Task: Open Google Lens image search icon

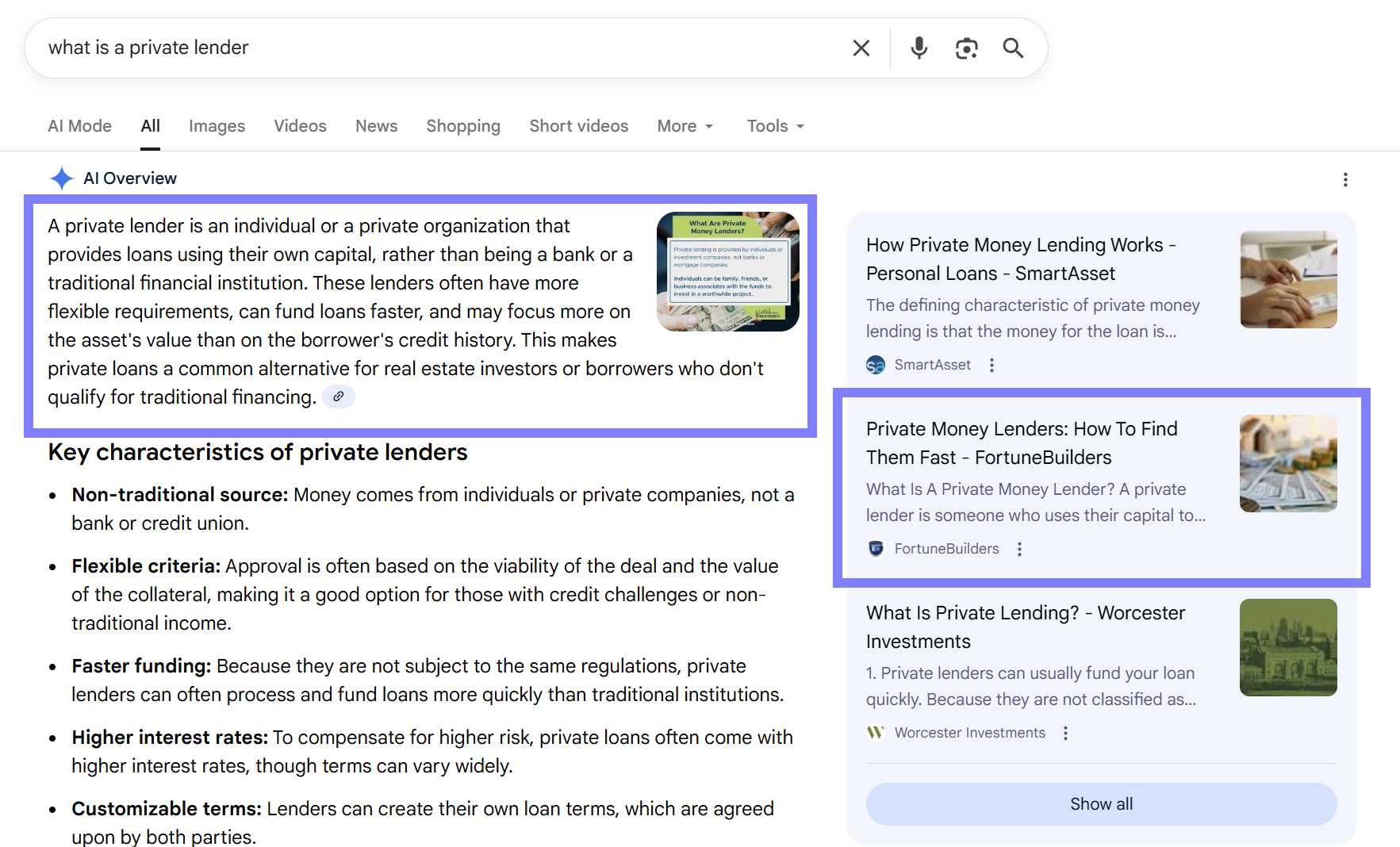Action: coord(966,48)
